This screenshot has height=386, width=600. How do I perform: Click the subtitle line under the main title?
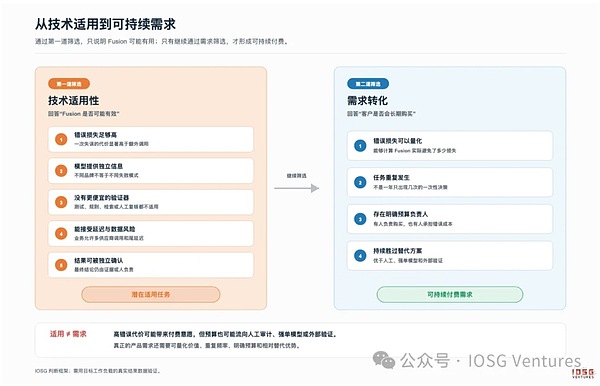click(161, 41)
